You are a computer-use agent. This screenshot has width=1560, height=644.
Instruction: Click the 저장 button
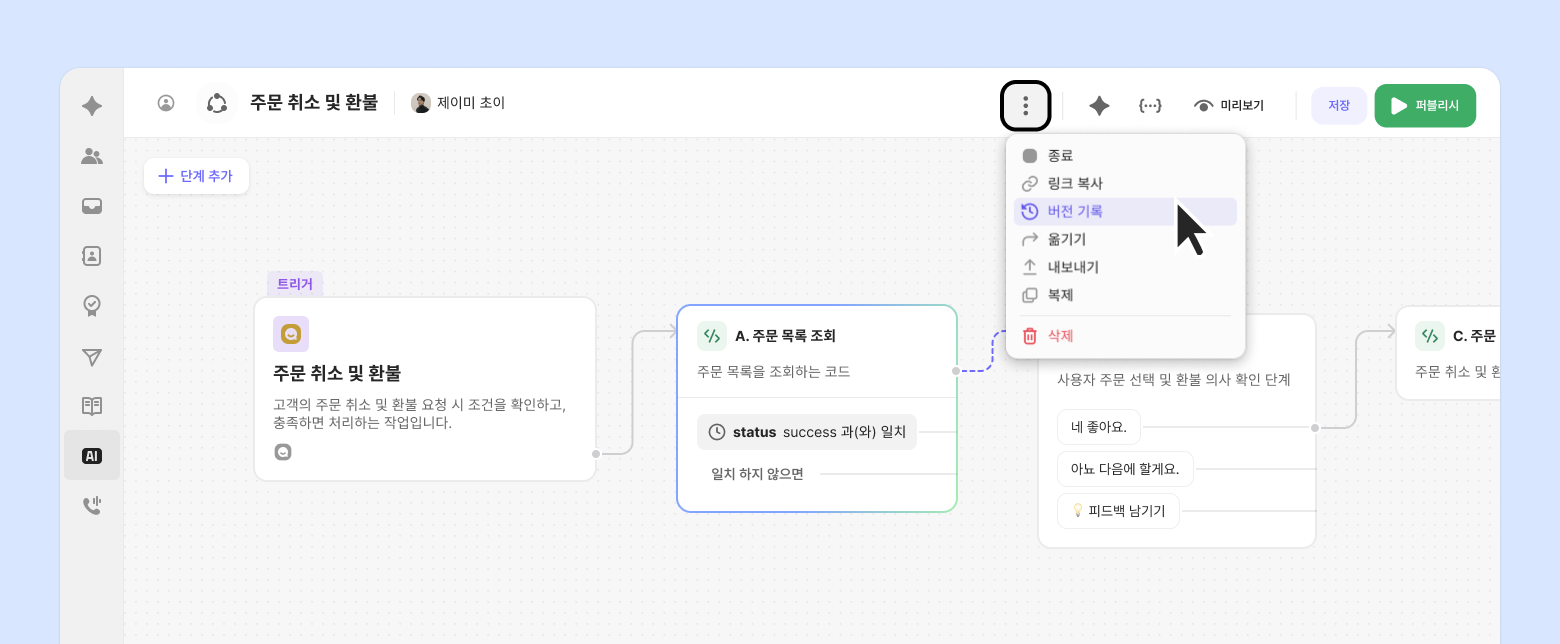click(x=1338, y=106)
